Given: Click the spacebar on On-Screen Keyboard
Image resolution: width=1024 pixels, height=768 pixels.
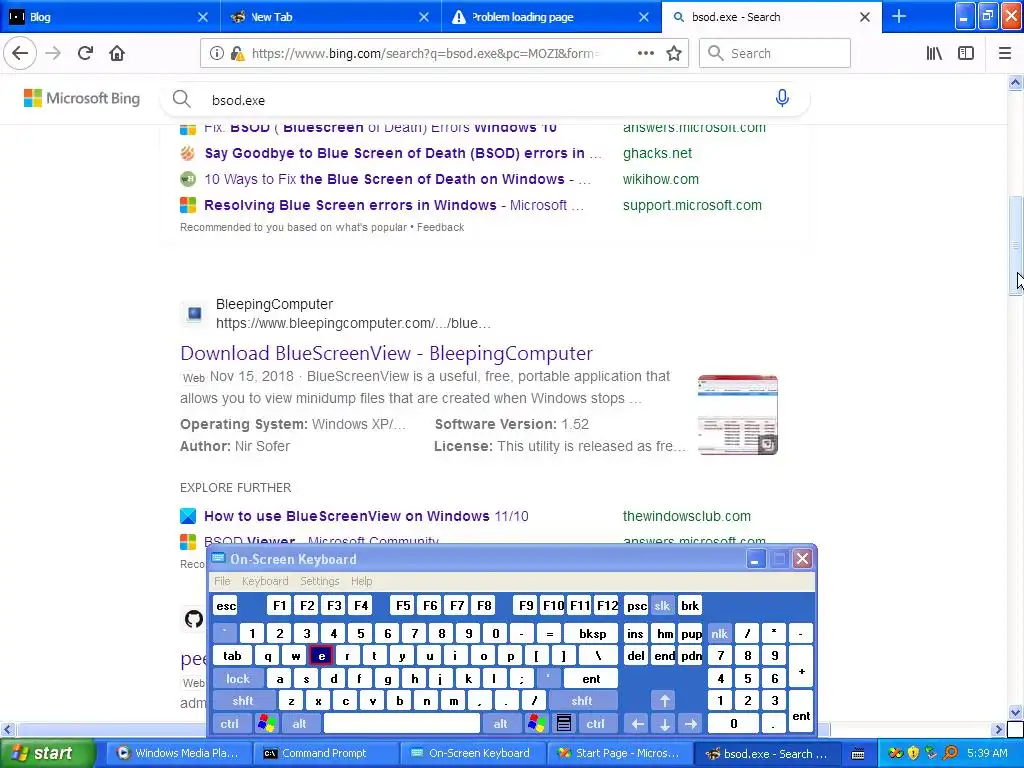Looking at the screenshot, I should pyautogui.click(x=402, y=724).
